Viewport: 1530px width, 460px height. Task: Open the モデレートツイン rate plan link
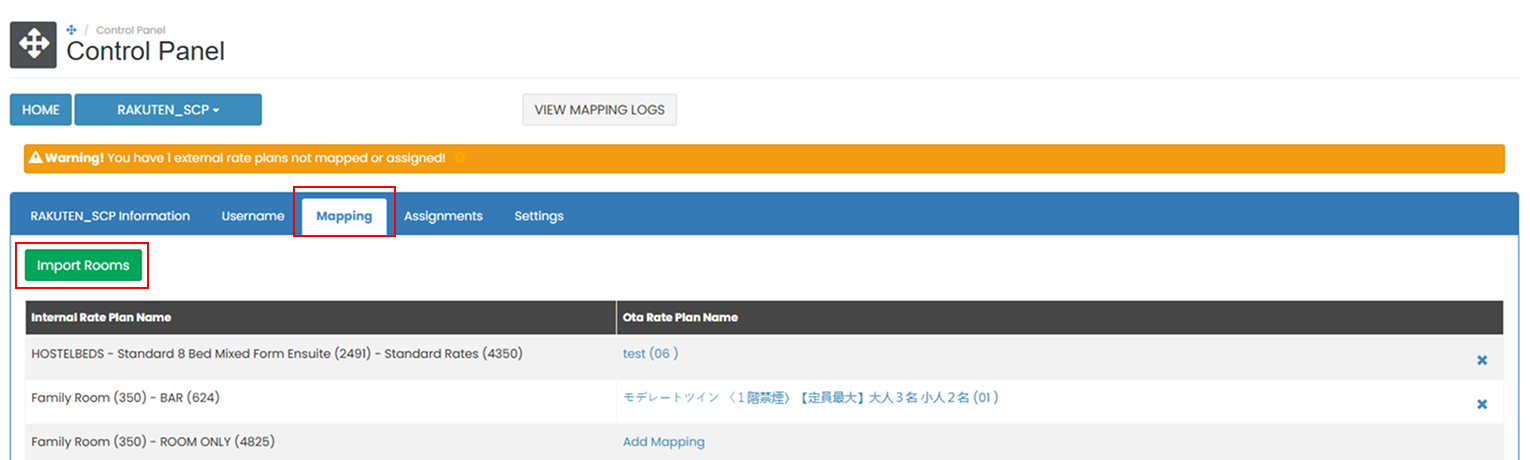[811, 398]
